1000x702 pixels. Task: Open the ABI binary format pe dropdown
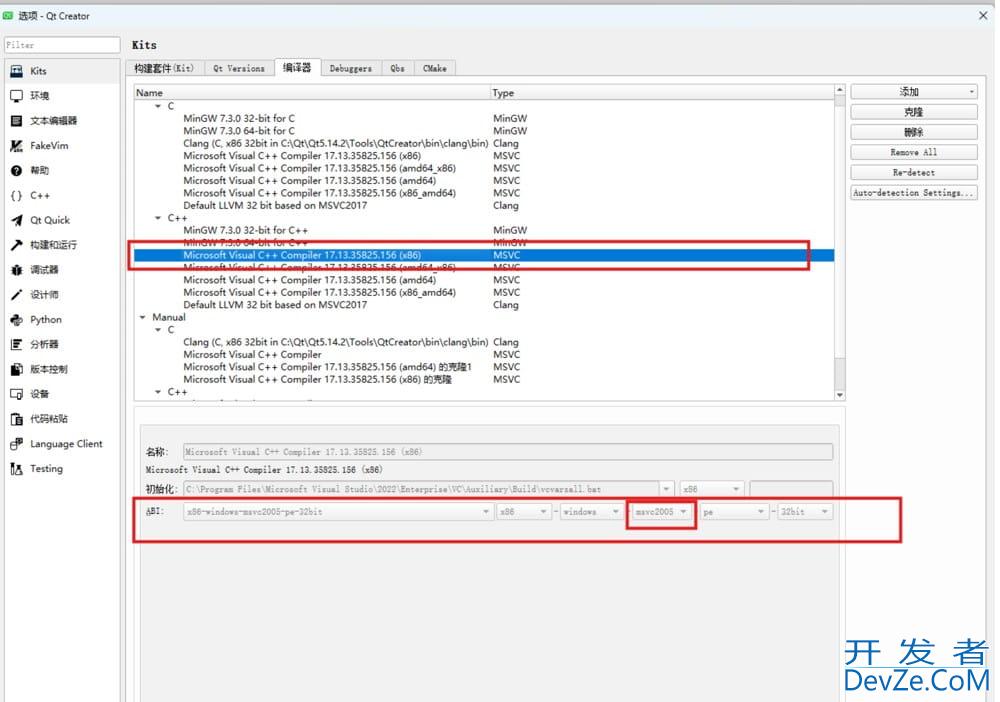coord(733,511)
